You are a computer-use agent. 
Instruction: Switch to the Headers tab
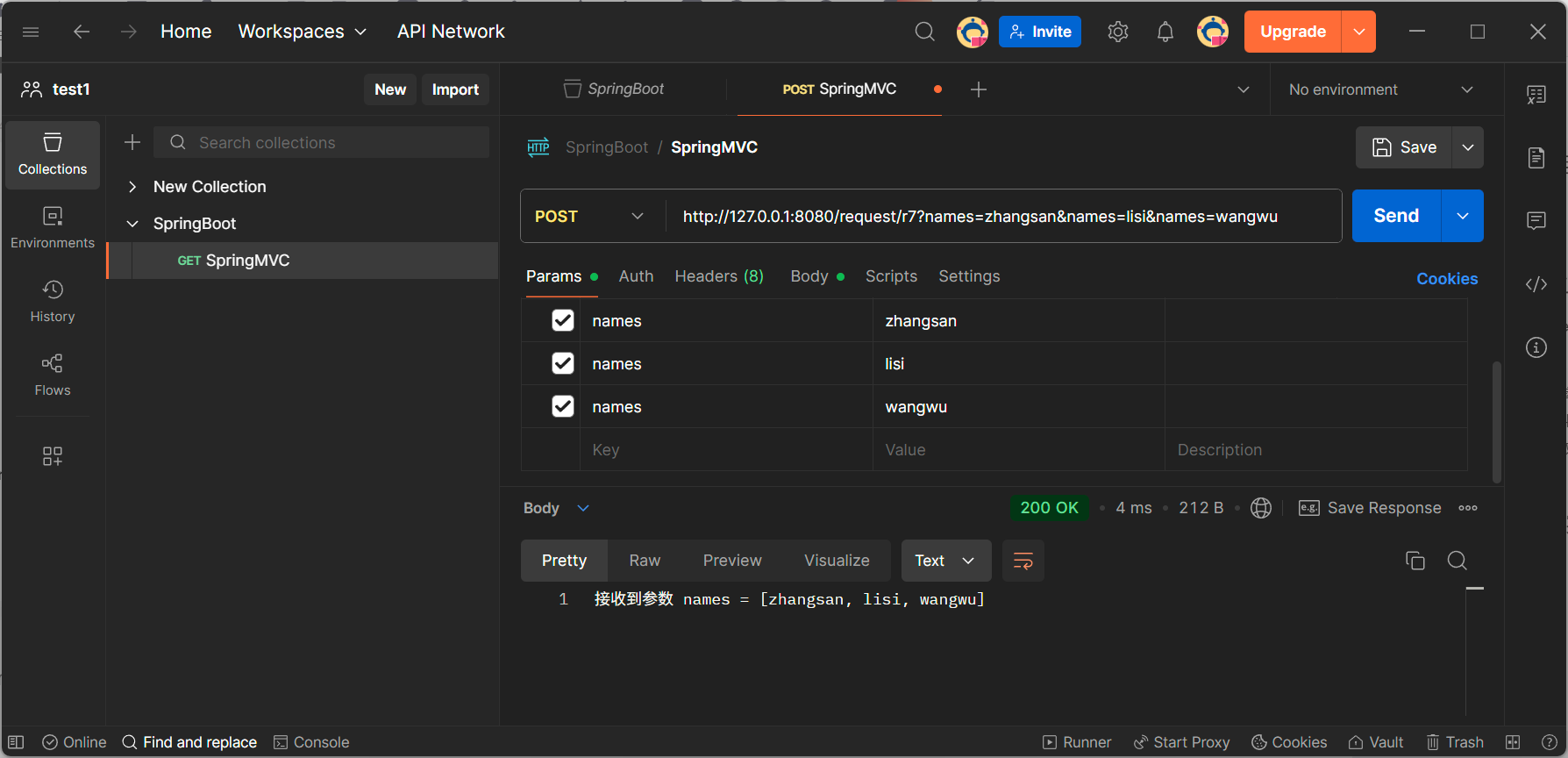click(719, 276)
